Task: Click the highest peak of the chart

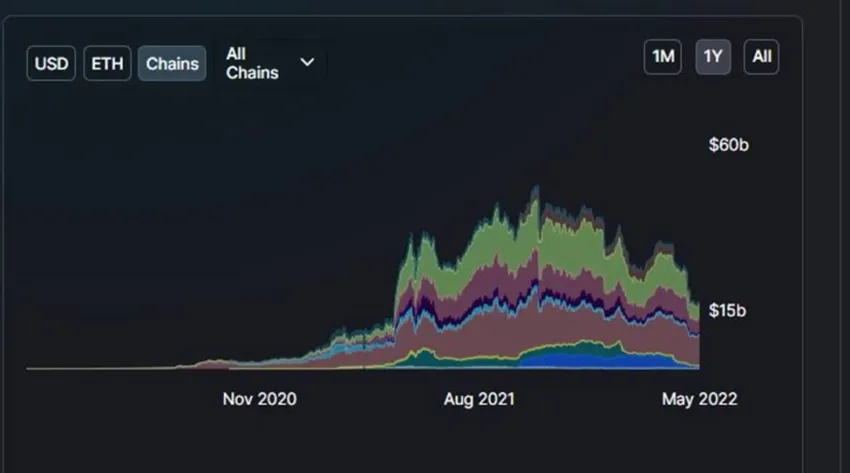Action: point(536,189)
